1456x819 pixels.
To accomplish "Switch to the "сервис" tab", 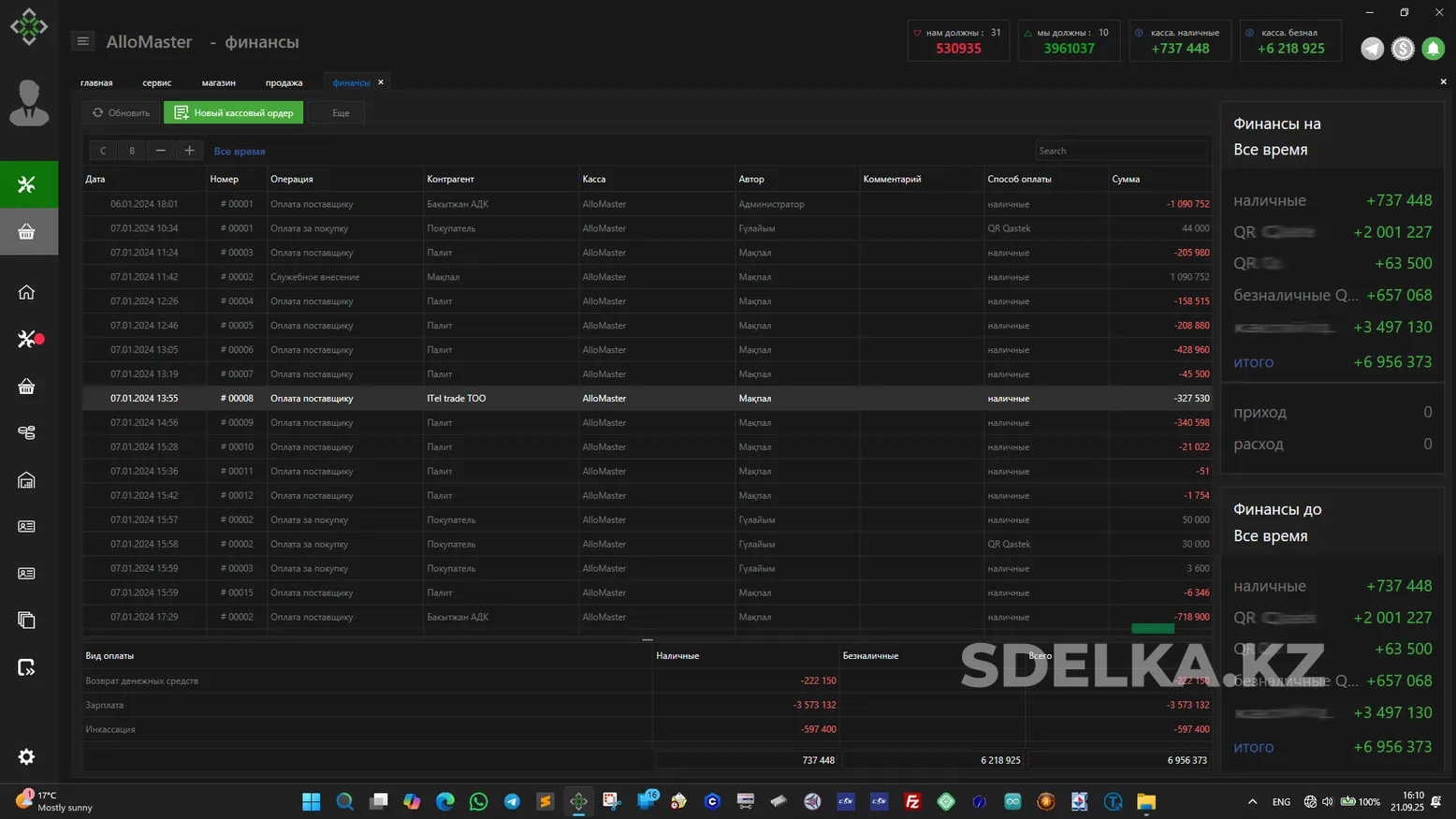I will [156, 82].
